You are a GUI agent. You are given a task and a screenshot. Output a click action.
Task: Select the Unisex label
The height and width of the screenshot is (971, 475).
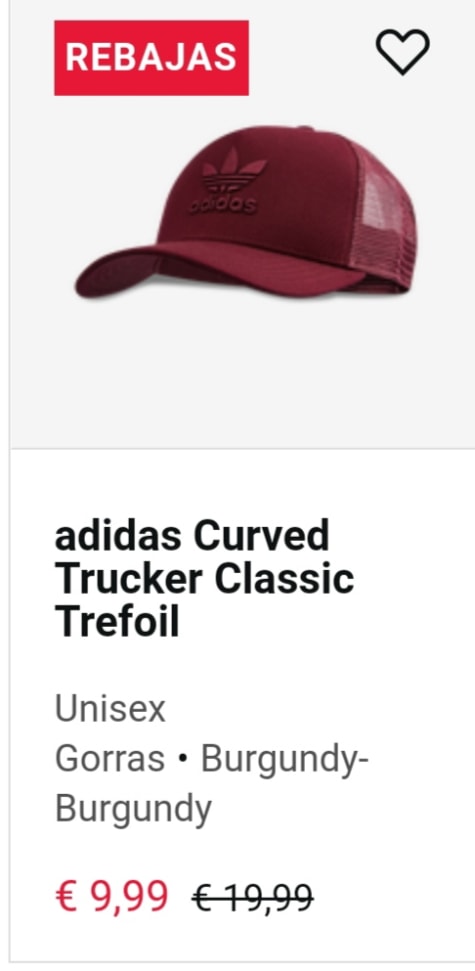(110, 708)
